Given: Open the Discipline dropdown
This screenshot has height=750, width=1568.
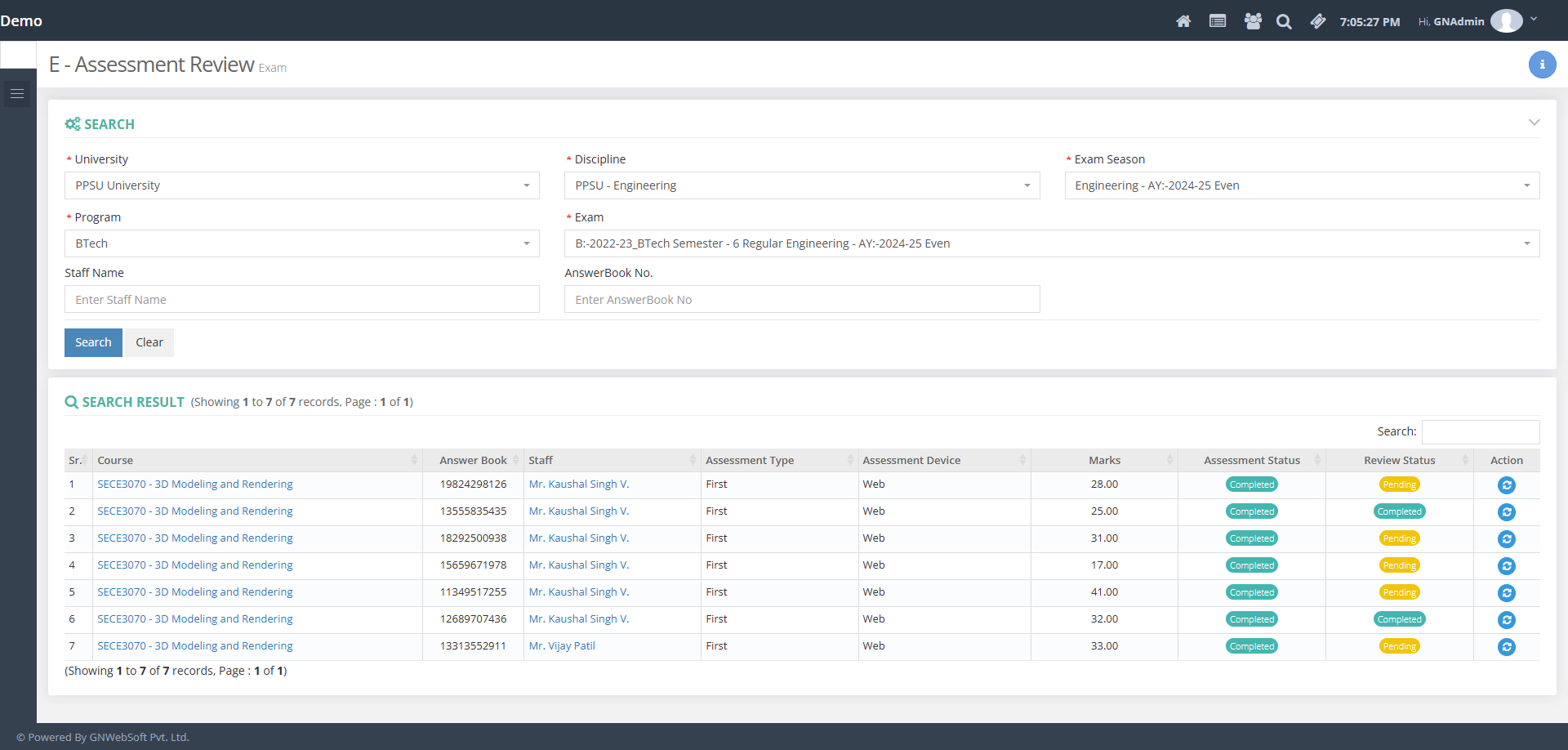Looking at the screenshot, I should pos(801,185).
